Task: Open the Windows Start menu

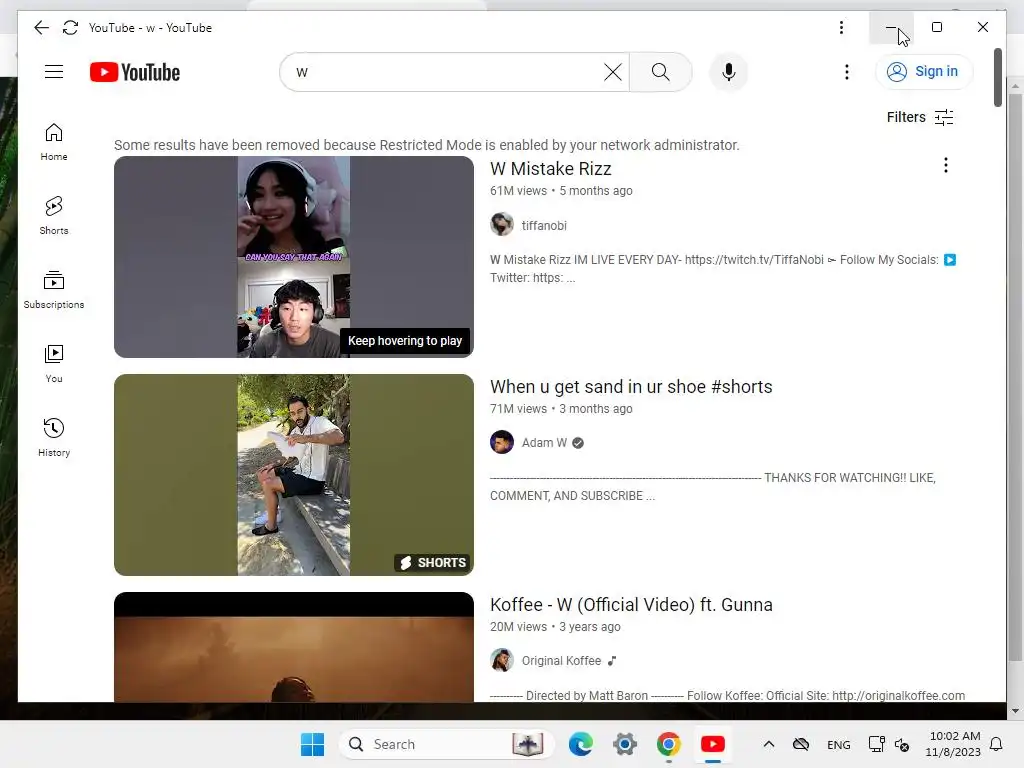Action: pyautogui.click(x=312, y=744)
